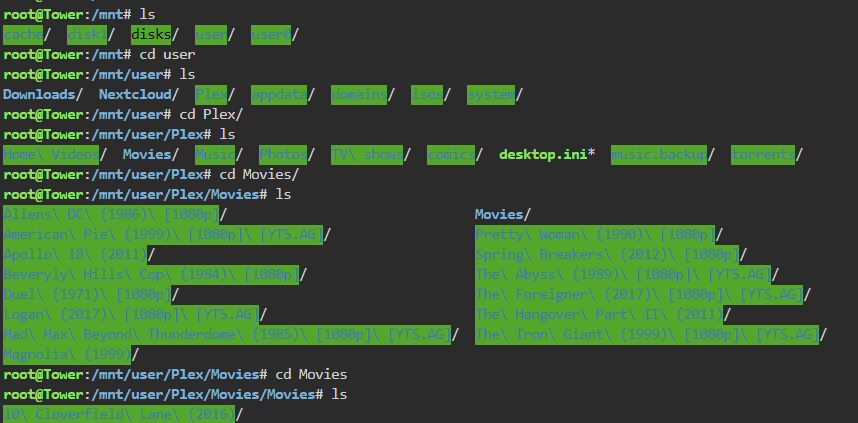The image size is (858, 423).
Task: Click the nested Movies/ directory in listing
Action: [x=502, y=215]
